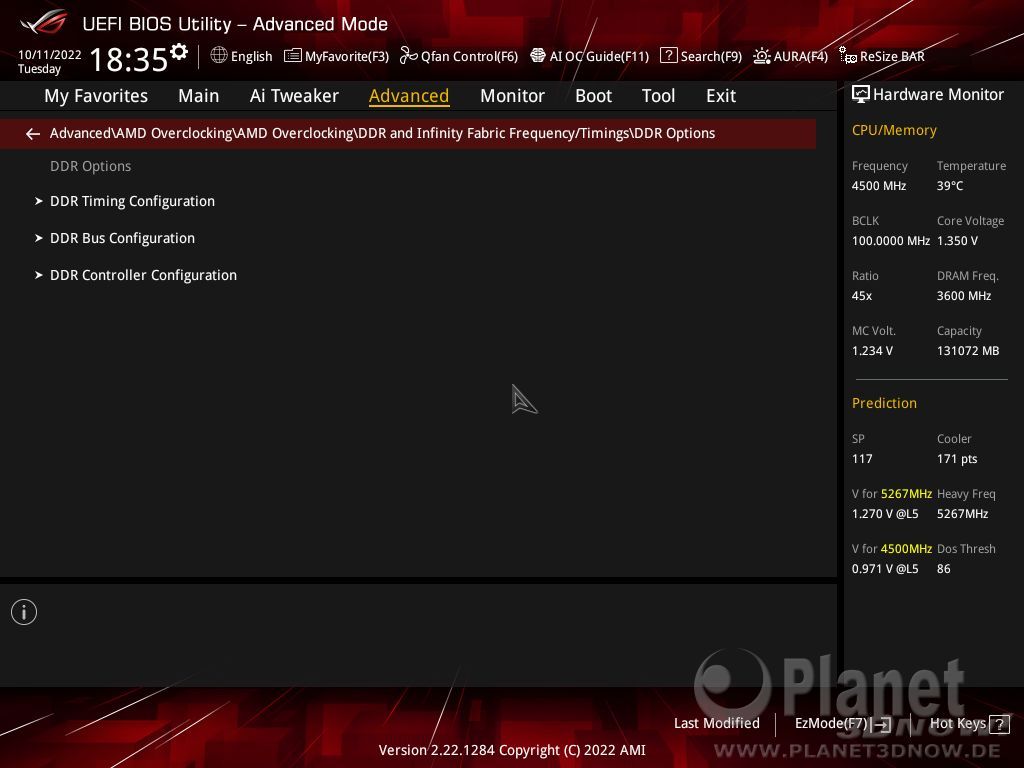Image resolution: width=1024 pixels, height=768 pixels.
Task: Expand DDR Bus Configuration arrow
Action: click(39, 238)
